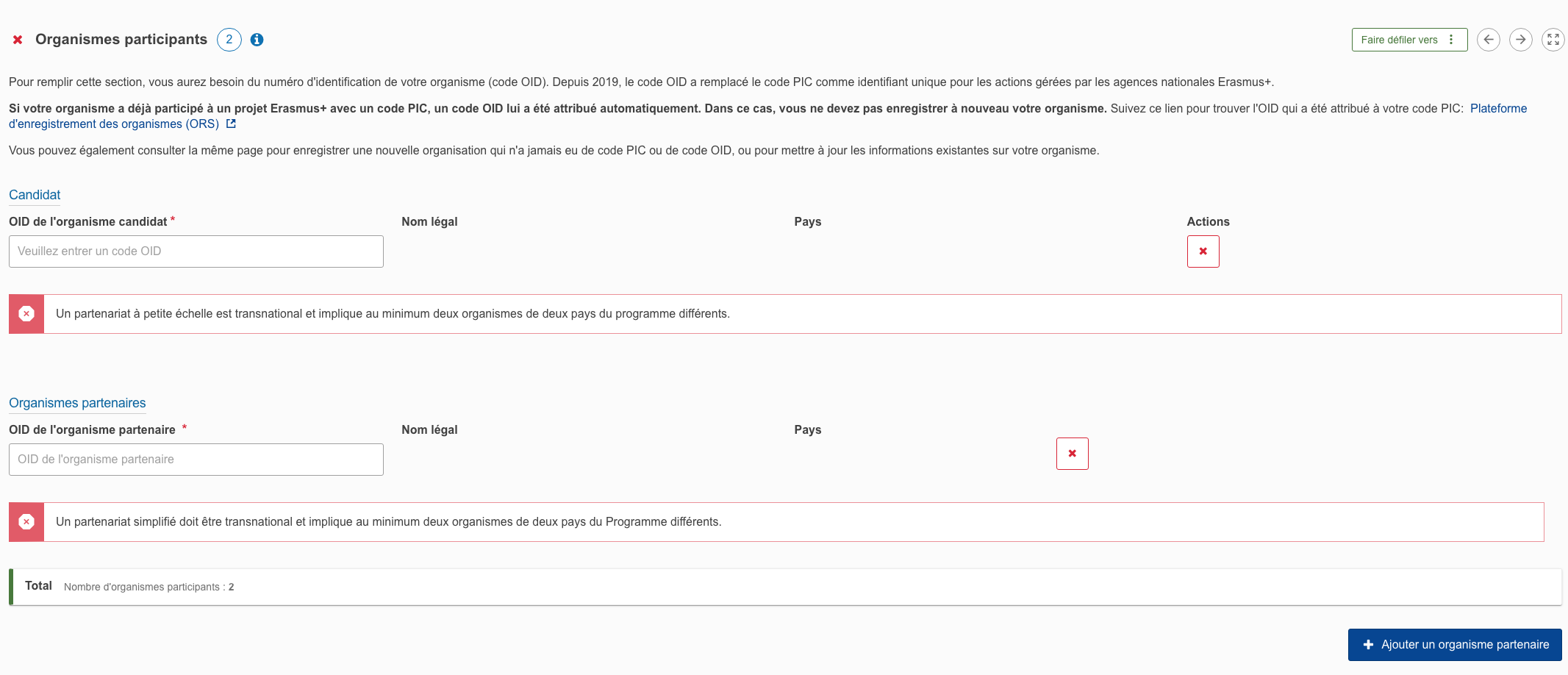The width and height of the screenshot is (1568, 675).
Task: Click 'OID de l'organisme candidat' label
Action: point(88,222)
